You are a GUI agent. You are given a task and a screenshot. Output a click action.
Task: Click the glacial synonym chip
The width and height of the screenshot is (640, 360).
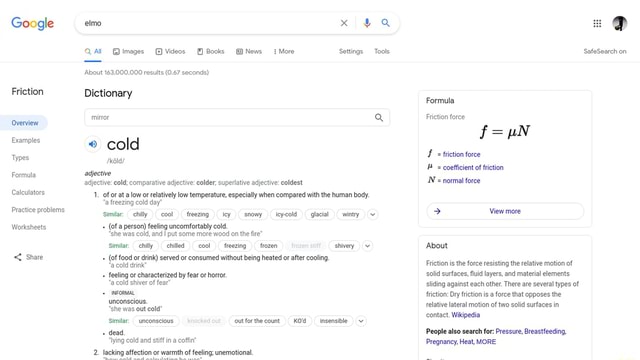coord(320,214)
